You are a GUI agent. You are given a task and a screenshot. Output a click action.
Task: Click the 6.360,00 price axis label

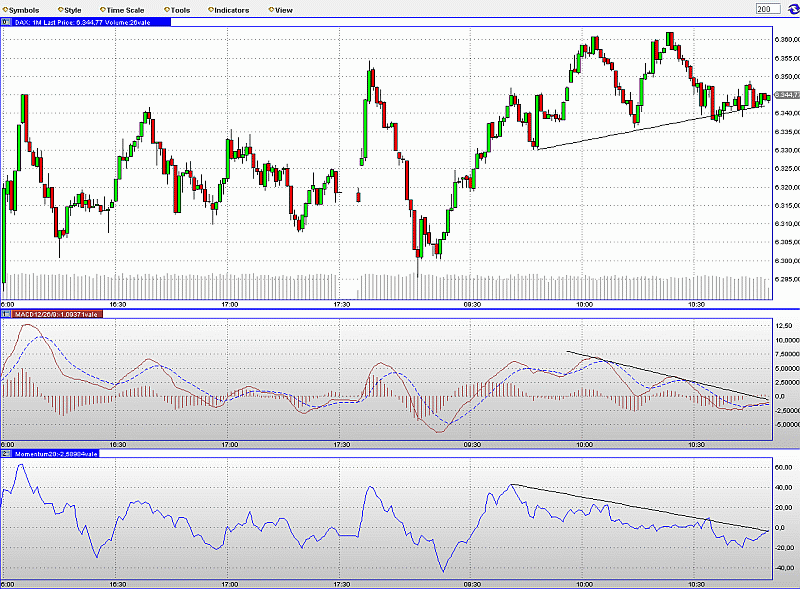786,39
